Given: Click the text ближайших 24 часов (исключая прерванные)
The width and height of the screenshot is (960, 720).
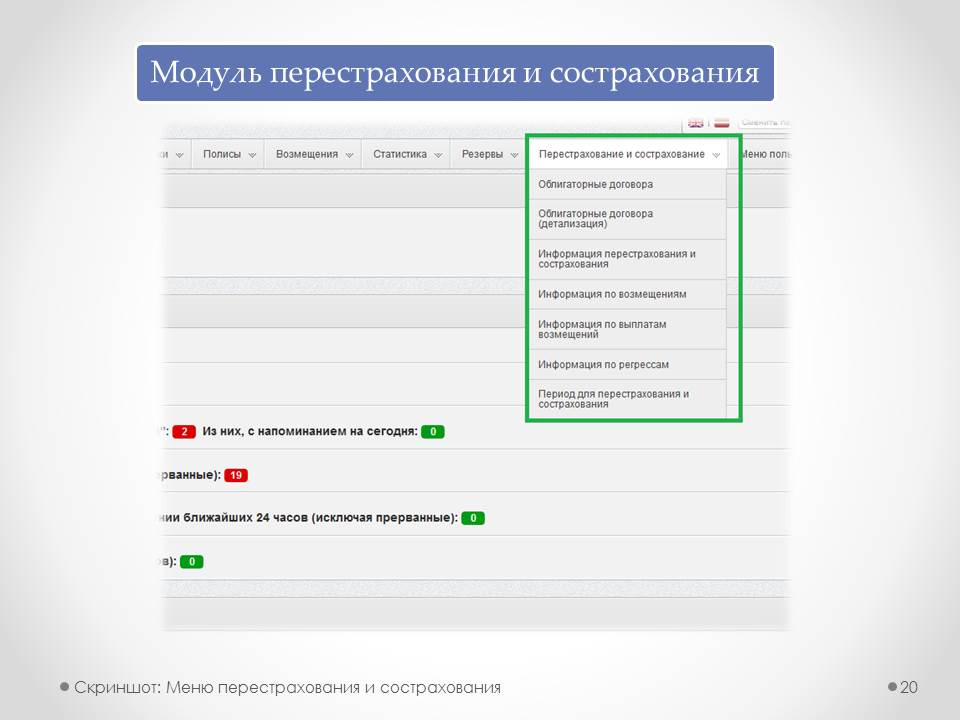Looking at the screenshot, I should click(x=320, y=518).
